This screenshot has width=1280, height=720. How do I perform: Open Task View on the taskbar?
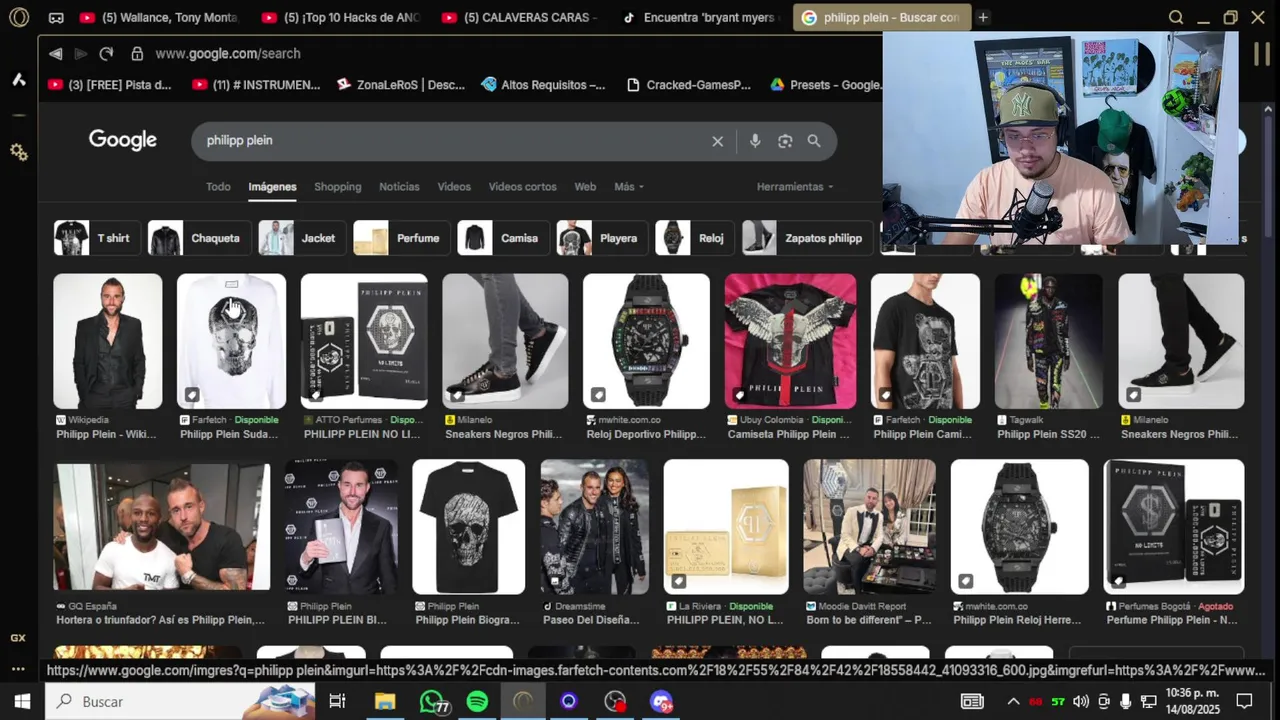point(337,702)
